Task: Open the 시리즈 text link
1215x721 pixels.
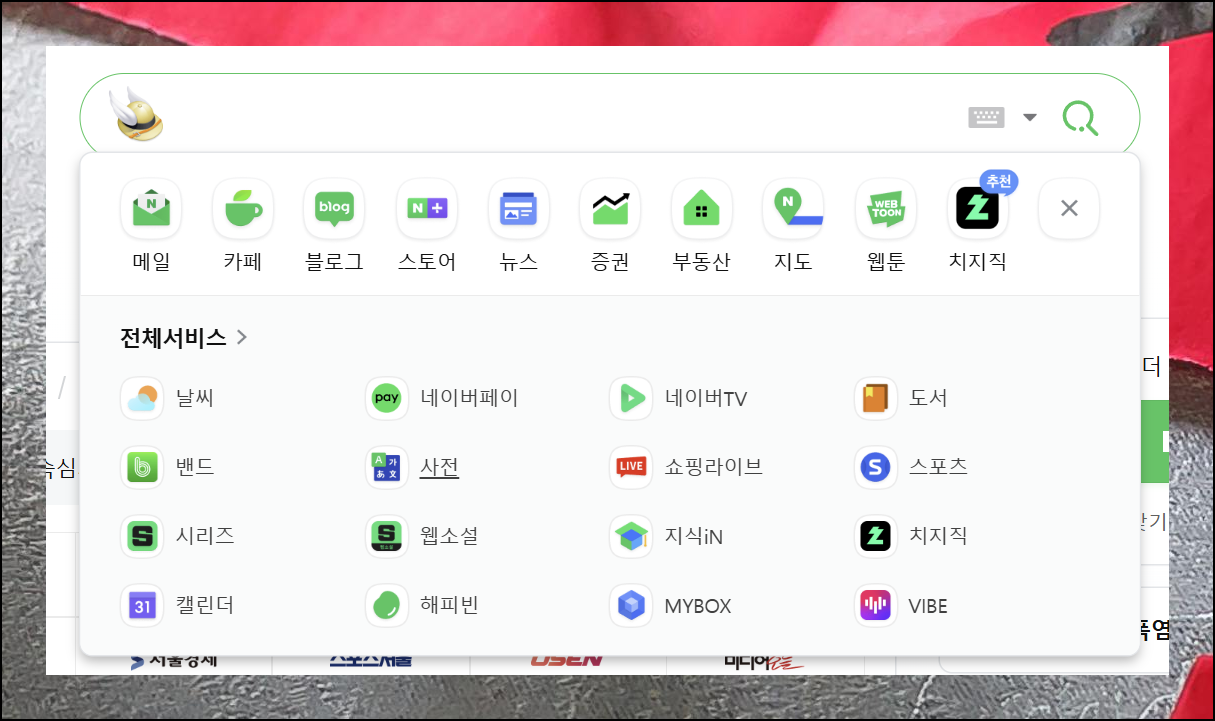Action: [x=205, y=536]
